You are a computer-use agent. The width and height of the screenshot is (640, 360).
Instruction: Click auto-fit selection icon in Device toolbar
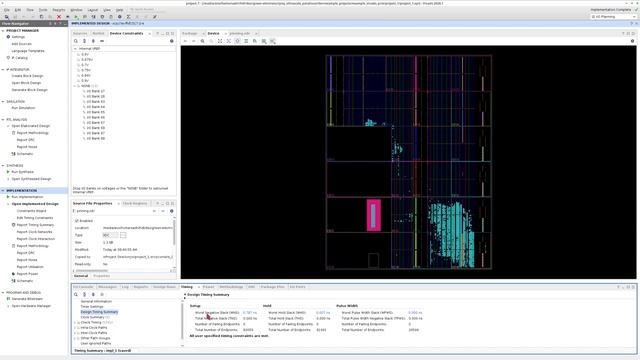[x=238, y=41]
